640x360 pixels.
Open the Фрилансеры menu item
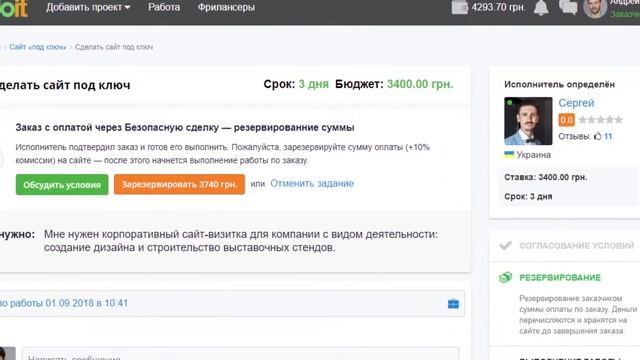tap(226, 7)
